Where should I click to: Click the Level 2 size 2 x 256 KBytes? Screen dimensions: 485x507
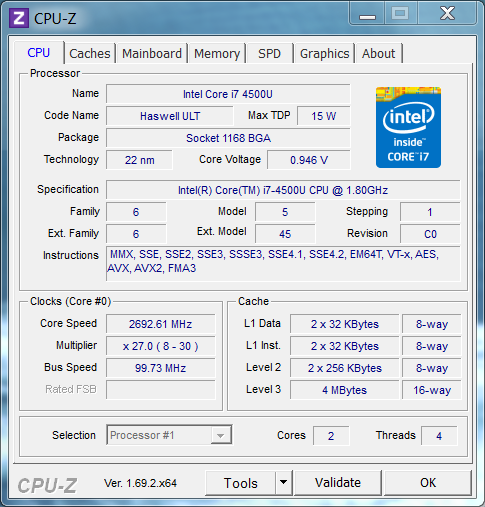point(345,368)
